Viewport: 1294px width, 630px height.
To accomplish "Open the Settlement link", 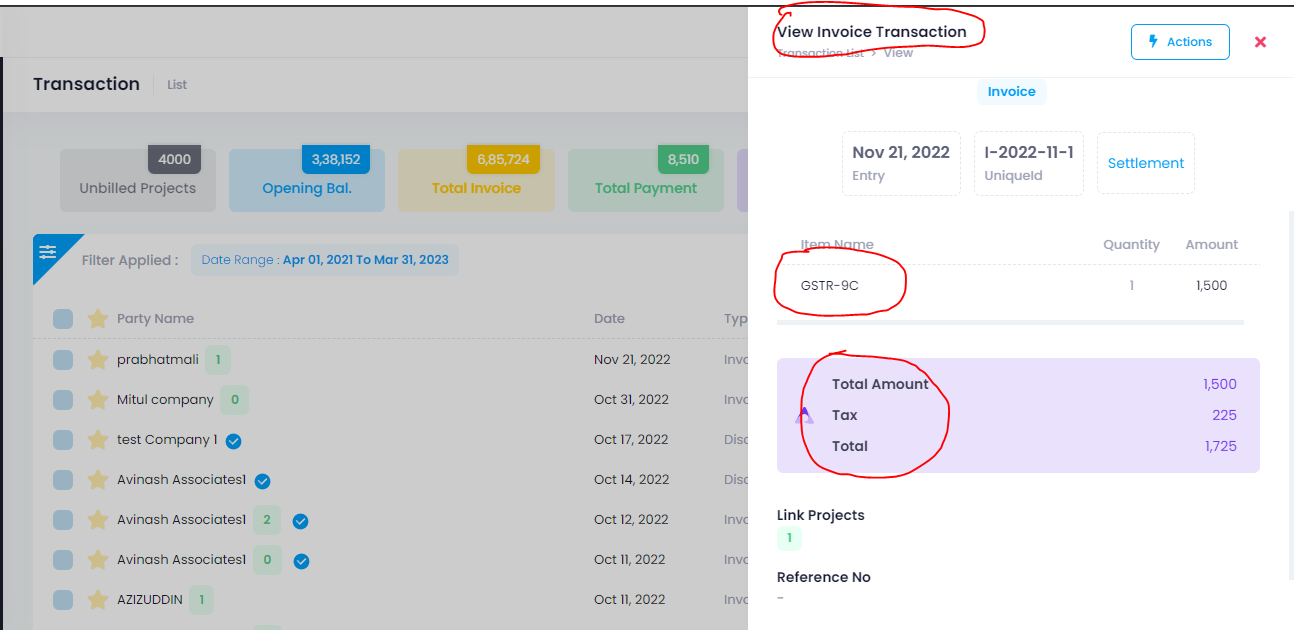I will click(x=1146, y=163).
